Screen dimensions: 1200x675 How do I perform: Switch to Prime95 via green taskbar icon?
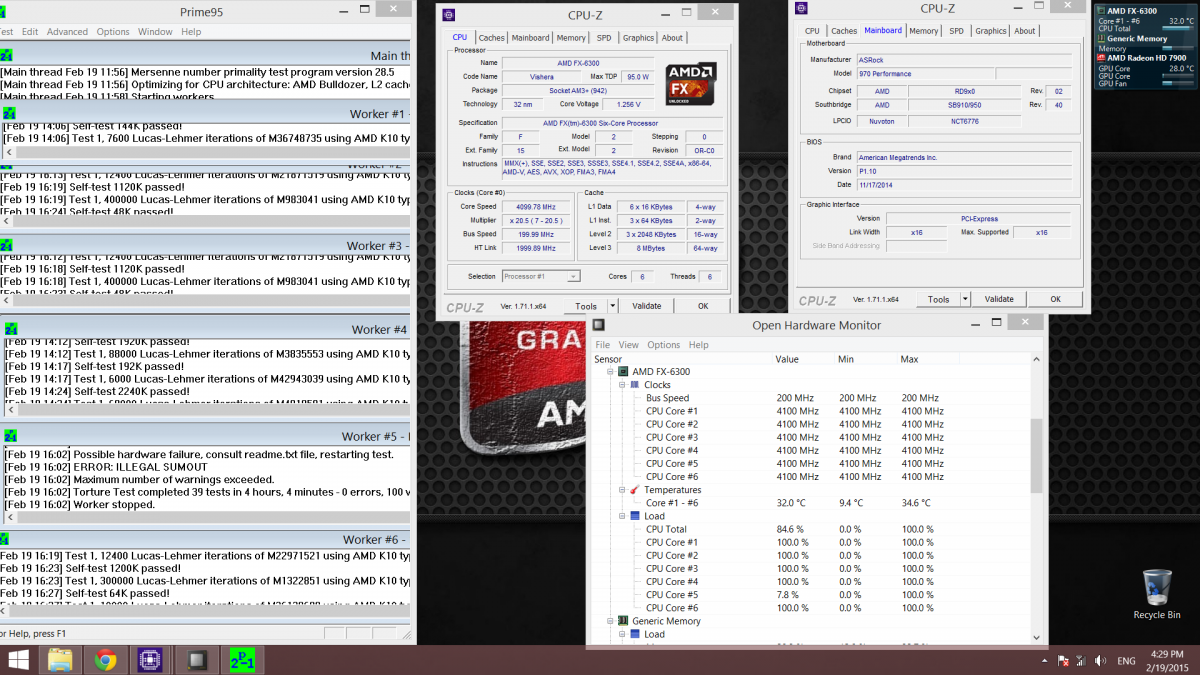(x=243, y=660)
